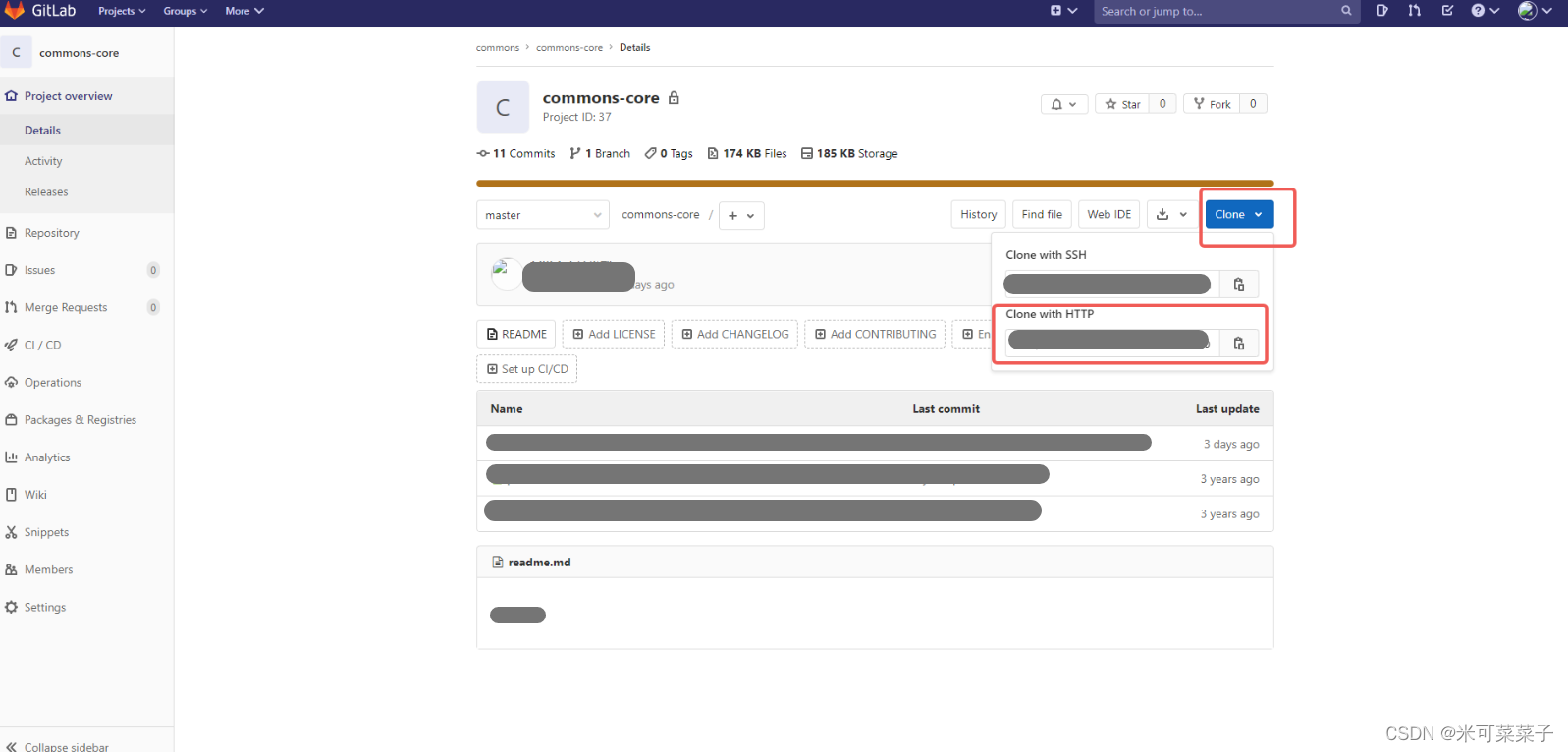Viewport: 1568px width, 752px height.
Task: Go to commons-core breadcrumb link
Action: [x=569, y=47]
